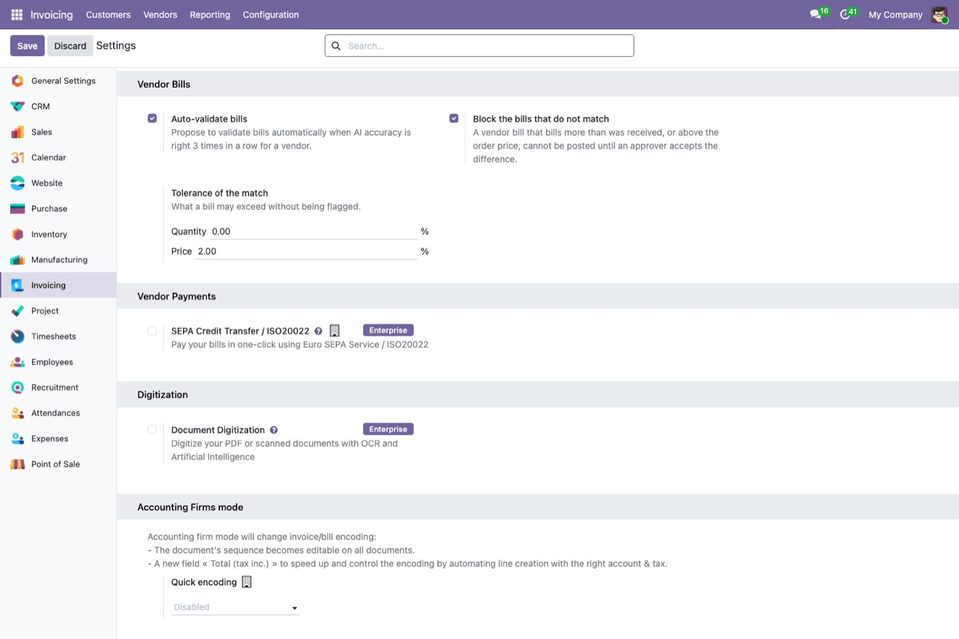Open the Reporting menu
This screenshot has height=639, width=959.
[210, 15]
